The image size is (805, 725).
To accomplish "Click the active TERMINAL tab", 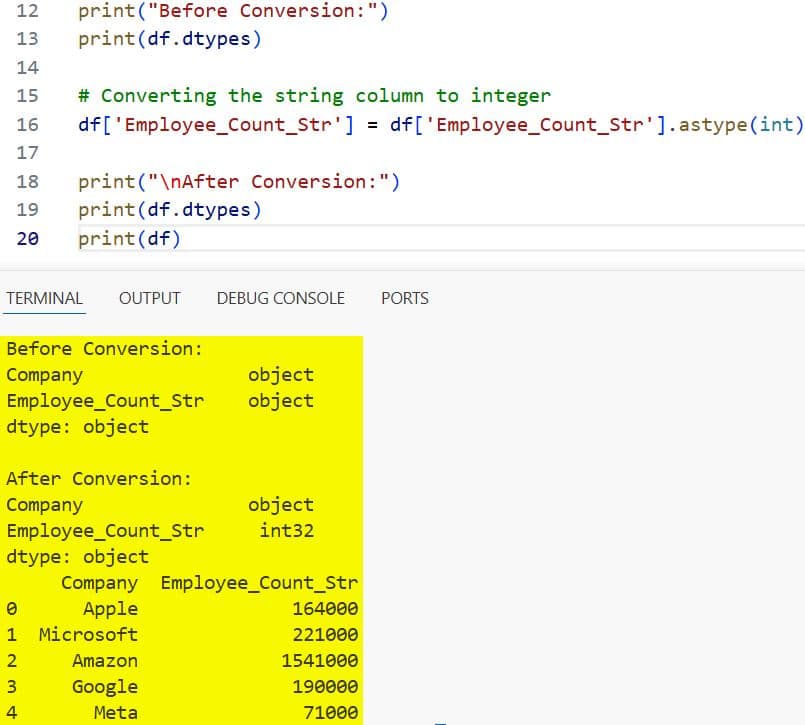I will pos(44,298).
